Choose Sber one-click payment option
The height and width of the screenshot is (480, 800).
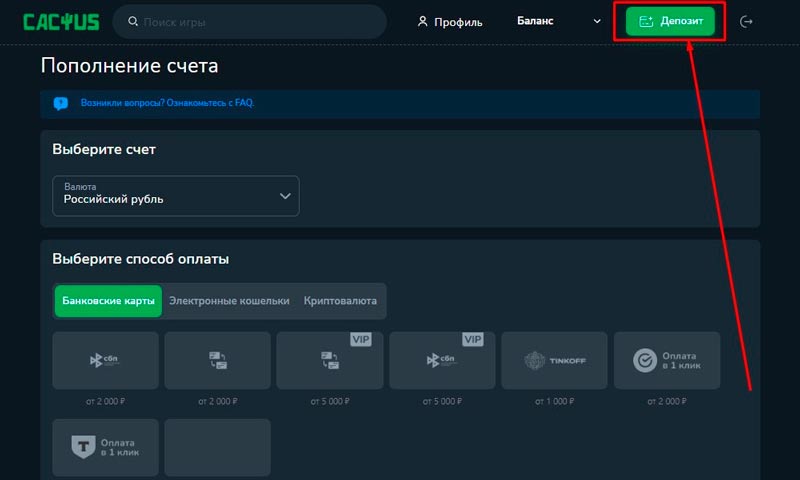coord(666,360)
